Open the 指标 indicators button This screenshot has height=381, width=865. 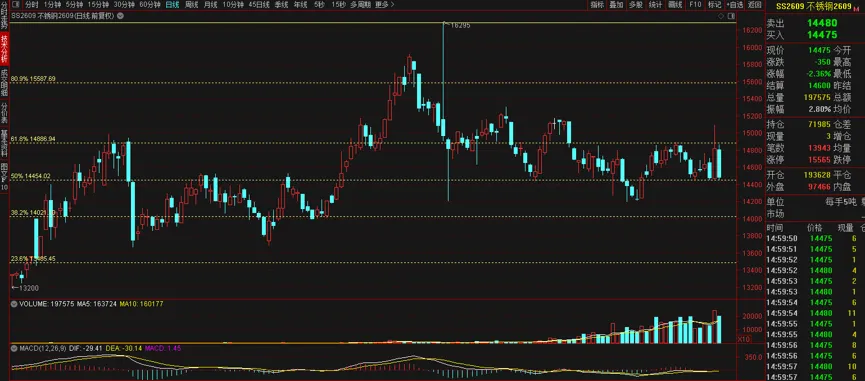(597, 4)
